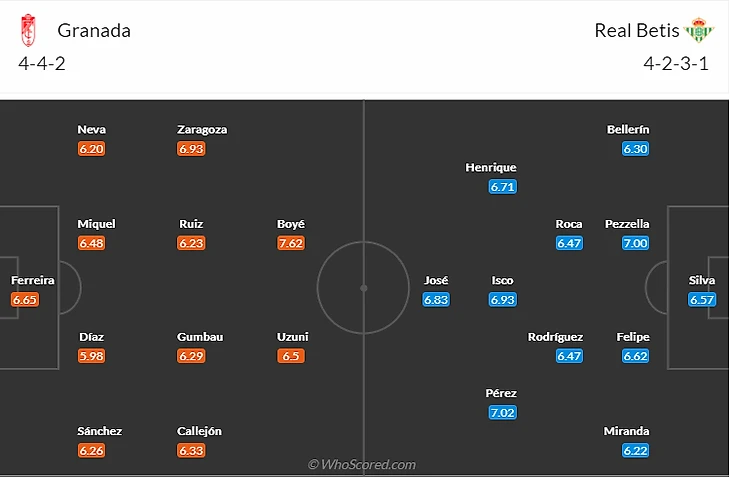Viewport: 730px width, 477px height.
Task: Click goalkeeper Silva's 6.57 rating
Action: coord(702,299)
